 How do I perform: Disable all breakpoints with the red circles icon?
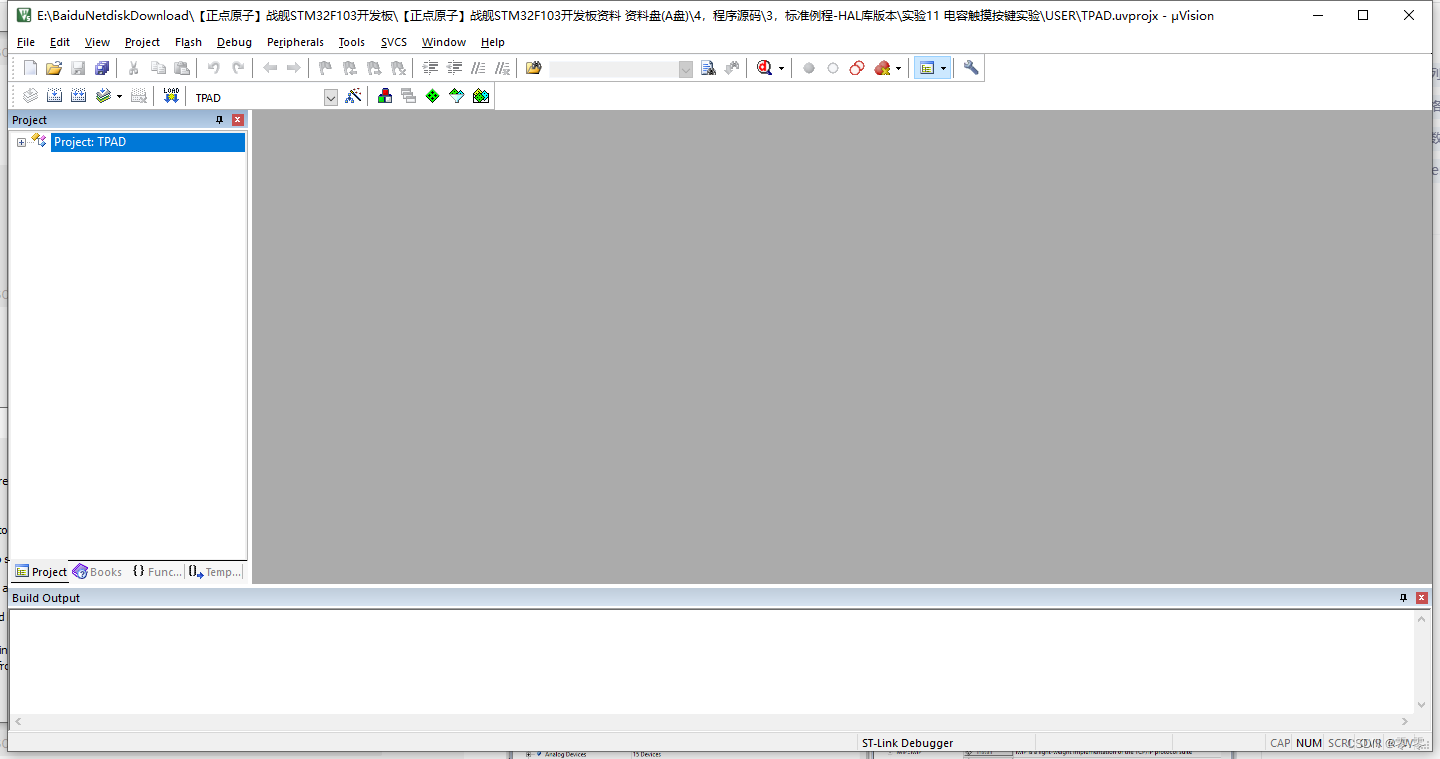pyautogui.click(x=857, y=68)
